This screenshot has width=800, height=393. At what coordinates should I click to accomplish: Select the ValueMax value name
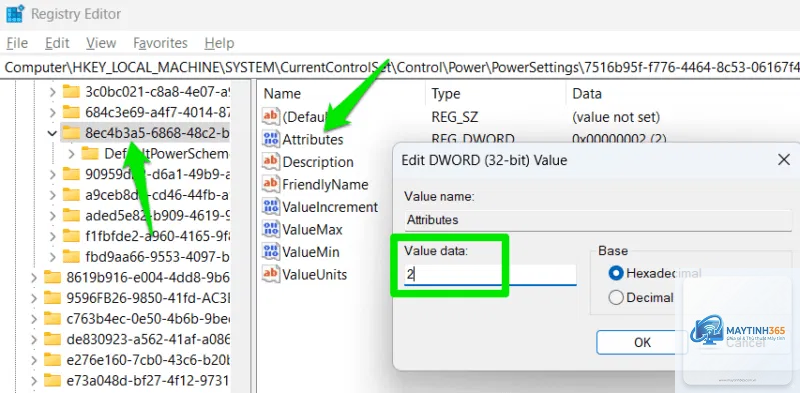coord(313,230)
